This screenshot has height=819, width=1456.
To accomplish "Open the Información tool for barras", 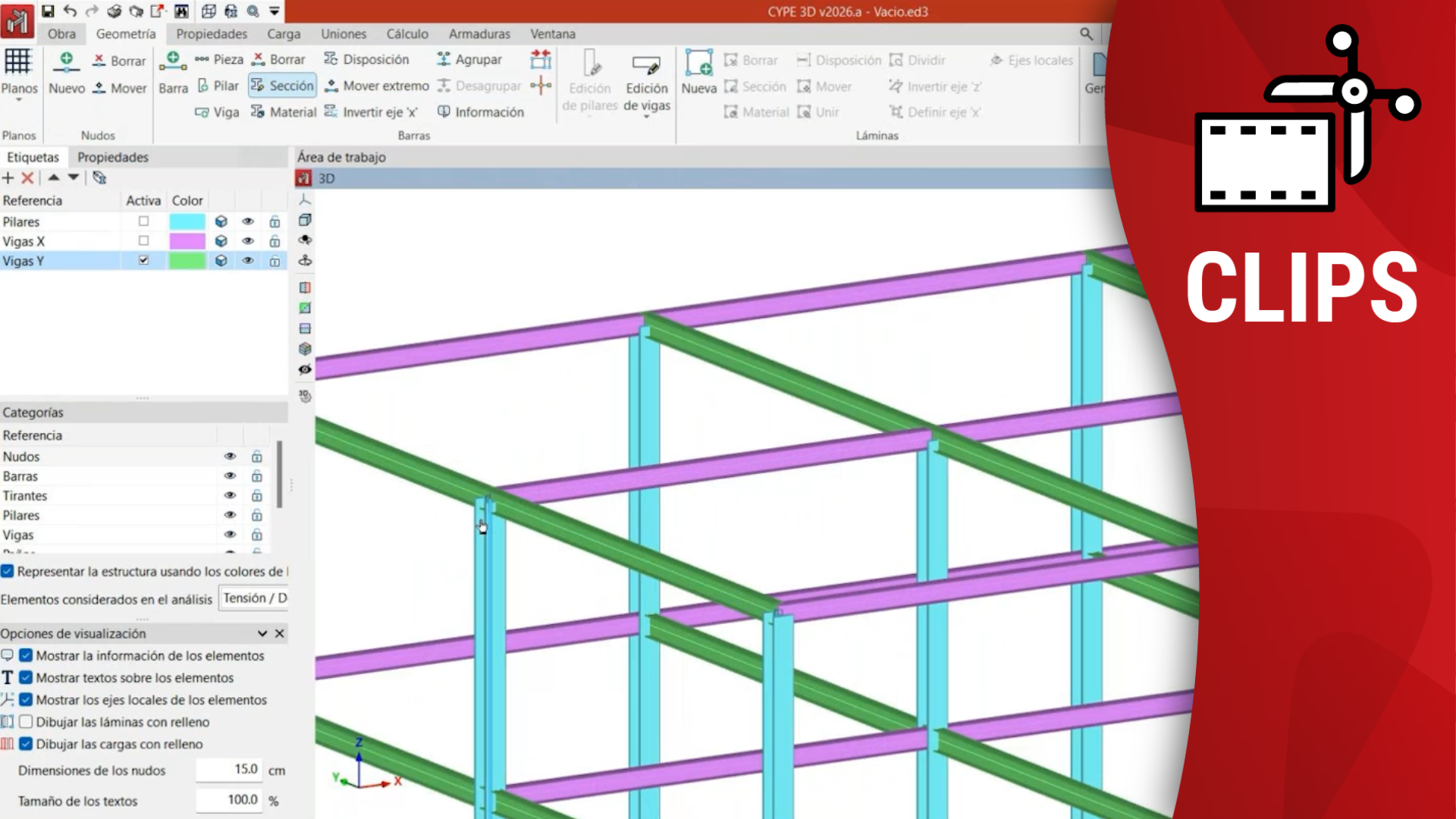I will point(481,111).
